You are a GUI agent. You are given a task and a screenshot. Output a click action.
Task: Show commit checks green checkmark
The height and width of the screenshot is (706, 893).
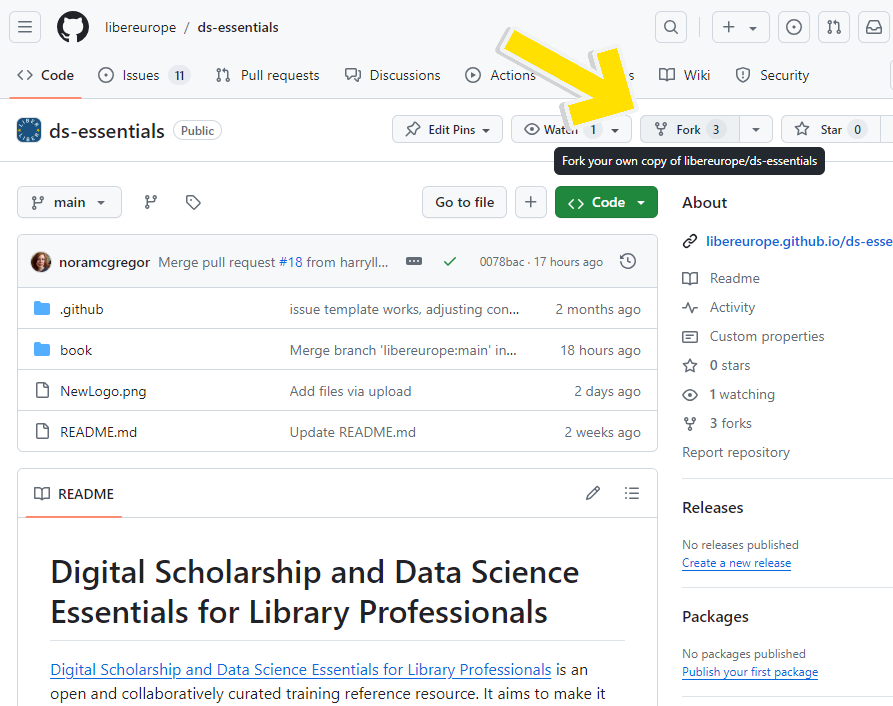[450, 261]
